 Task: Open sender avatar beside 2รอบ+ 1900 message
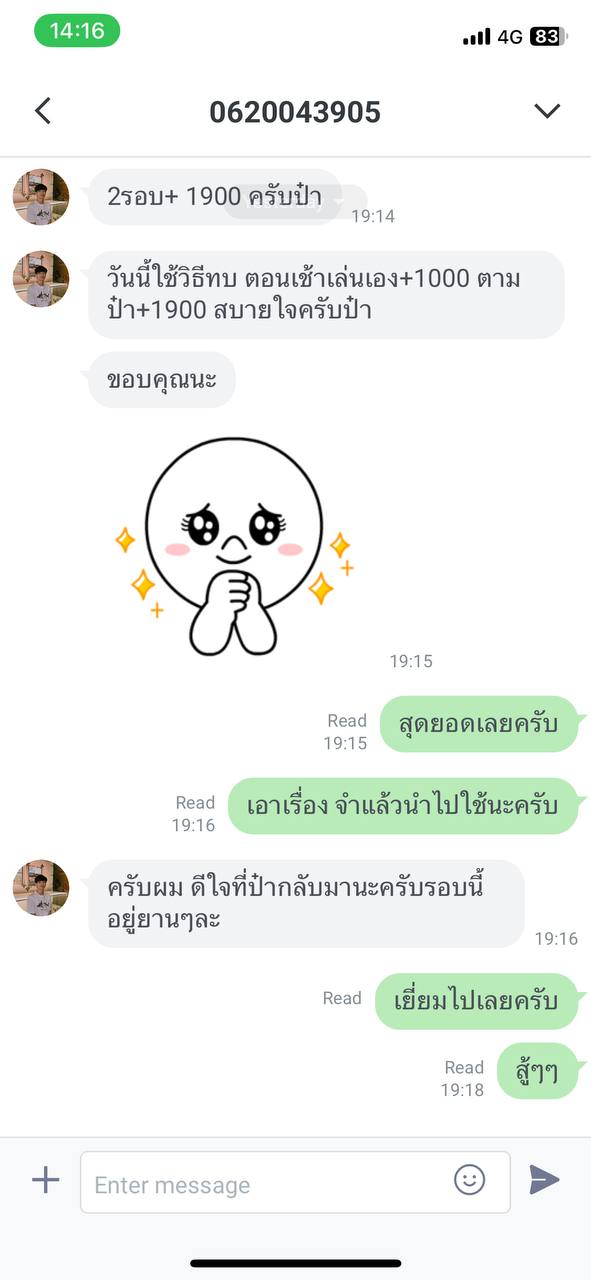pyautogui.click(x=41, y=197)
